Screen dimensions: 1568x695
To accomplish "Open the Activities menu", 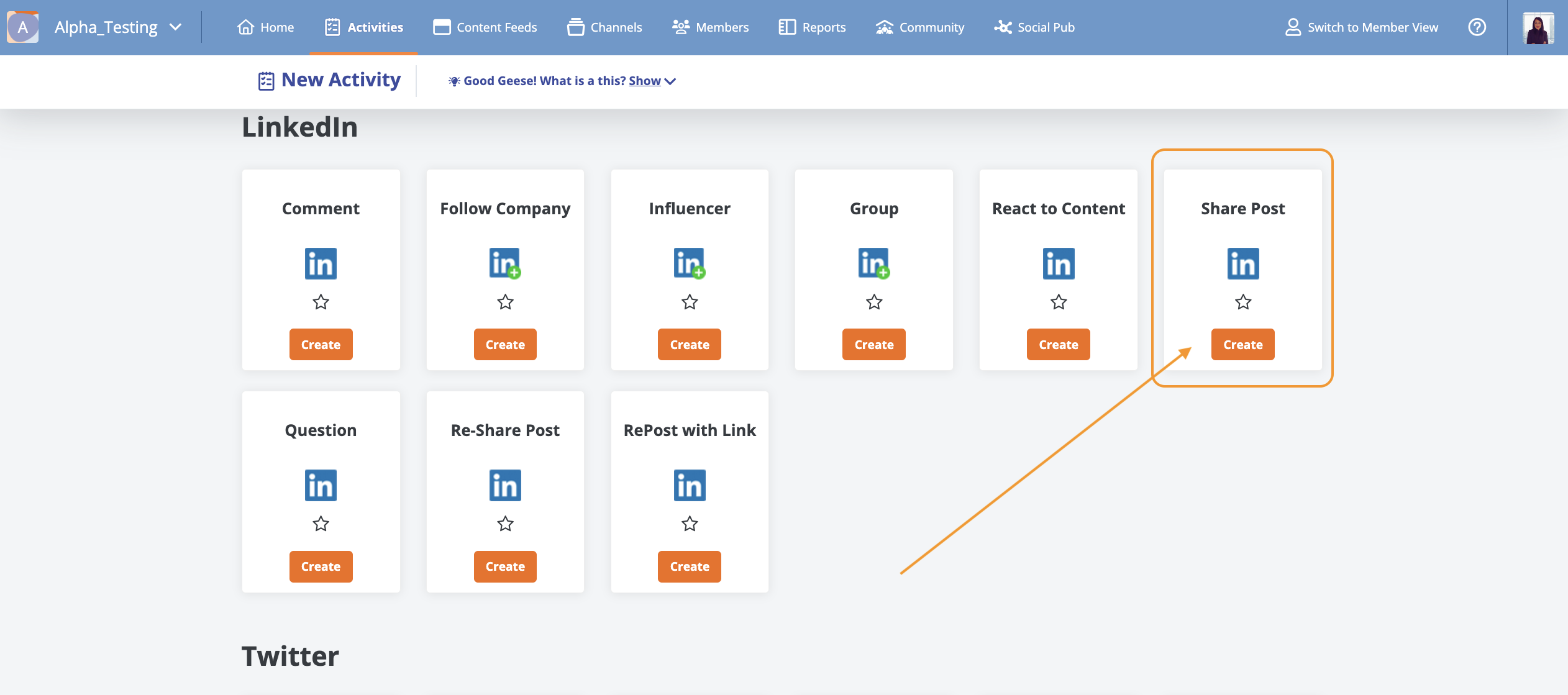I will click(364, 27).
